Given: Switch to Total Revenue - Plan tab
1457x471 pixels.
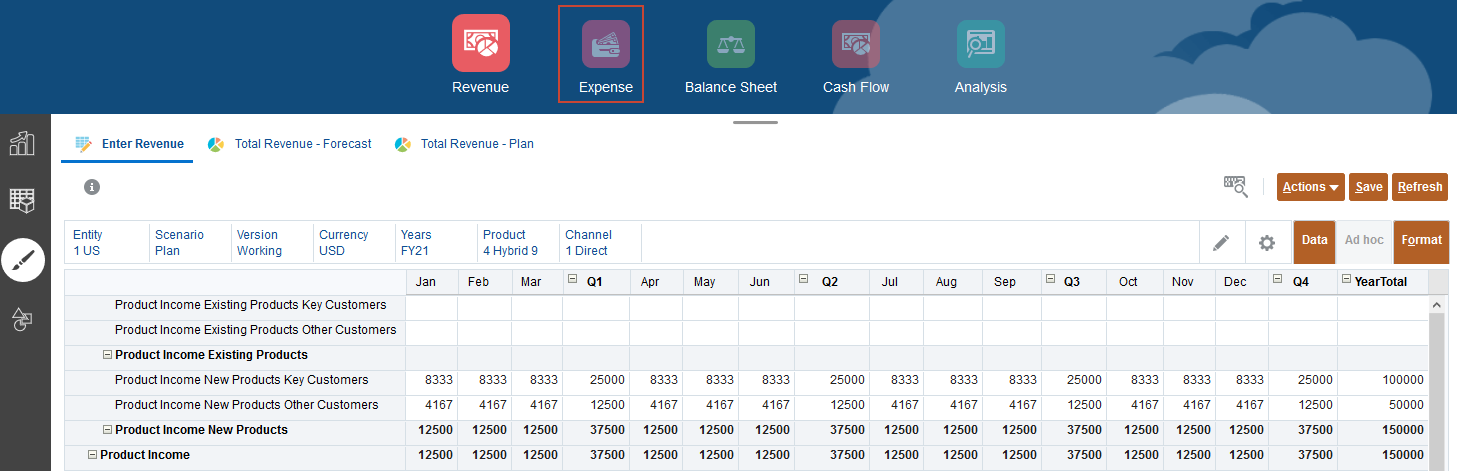Looking at the screenshot, I should tap(476, 144).
